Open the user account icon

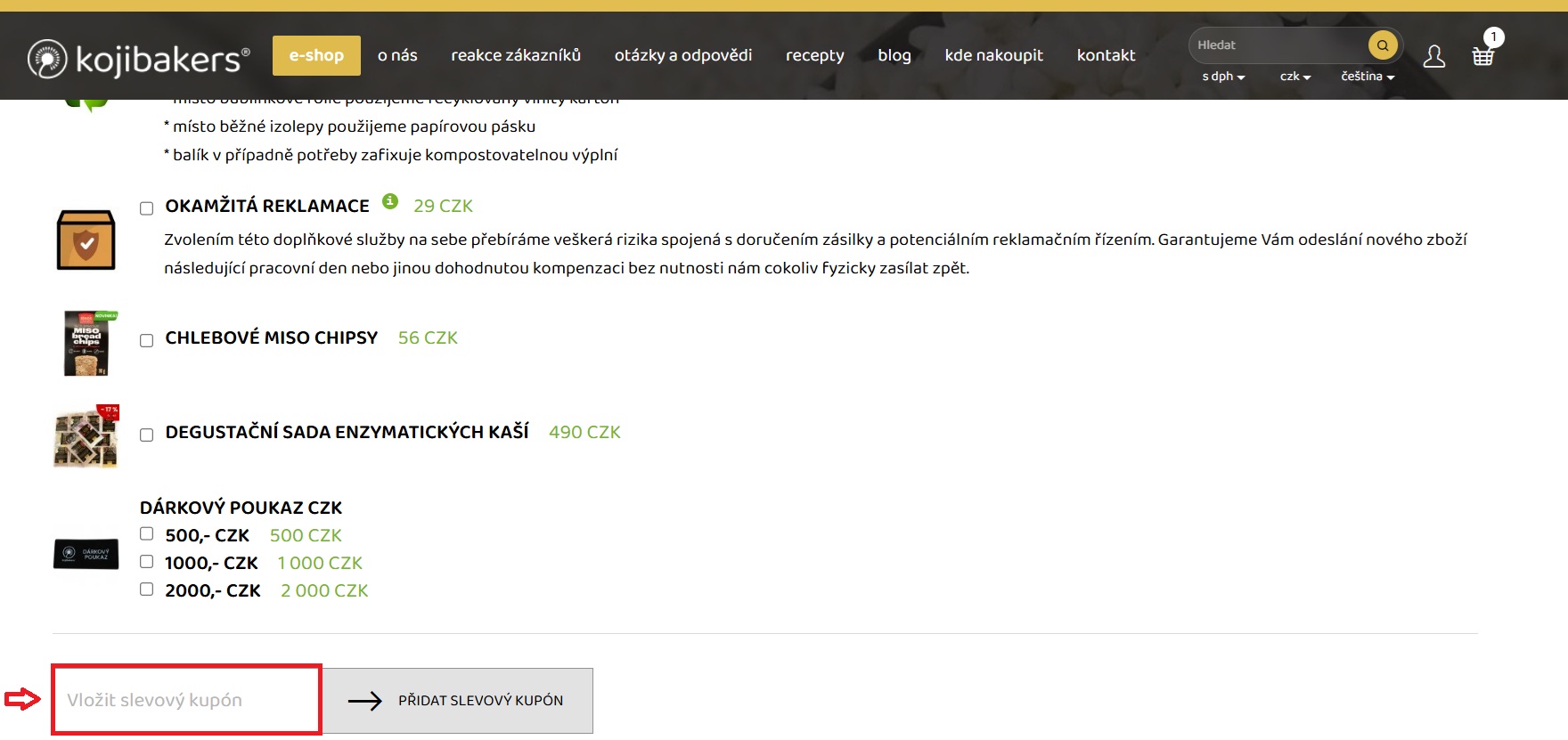pos(1434,56)
